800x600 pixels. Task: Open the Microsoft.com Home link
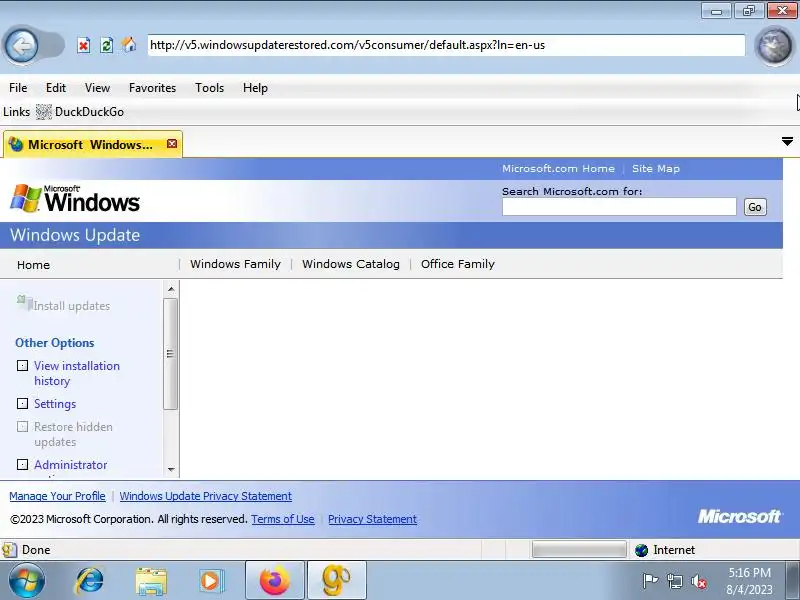pyautogui.click(x=558, y=168)
